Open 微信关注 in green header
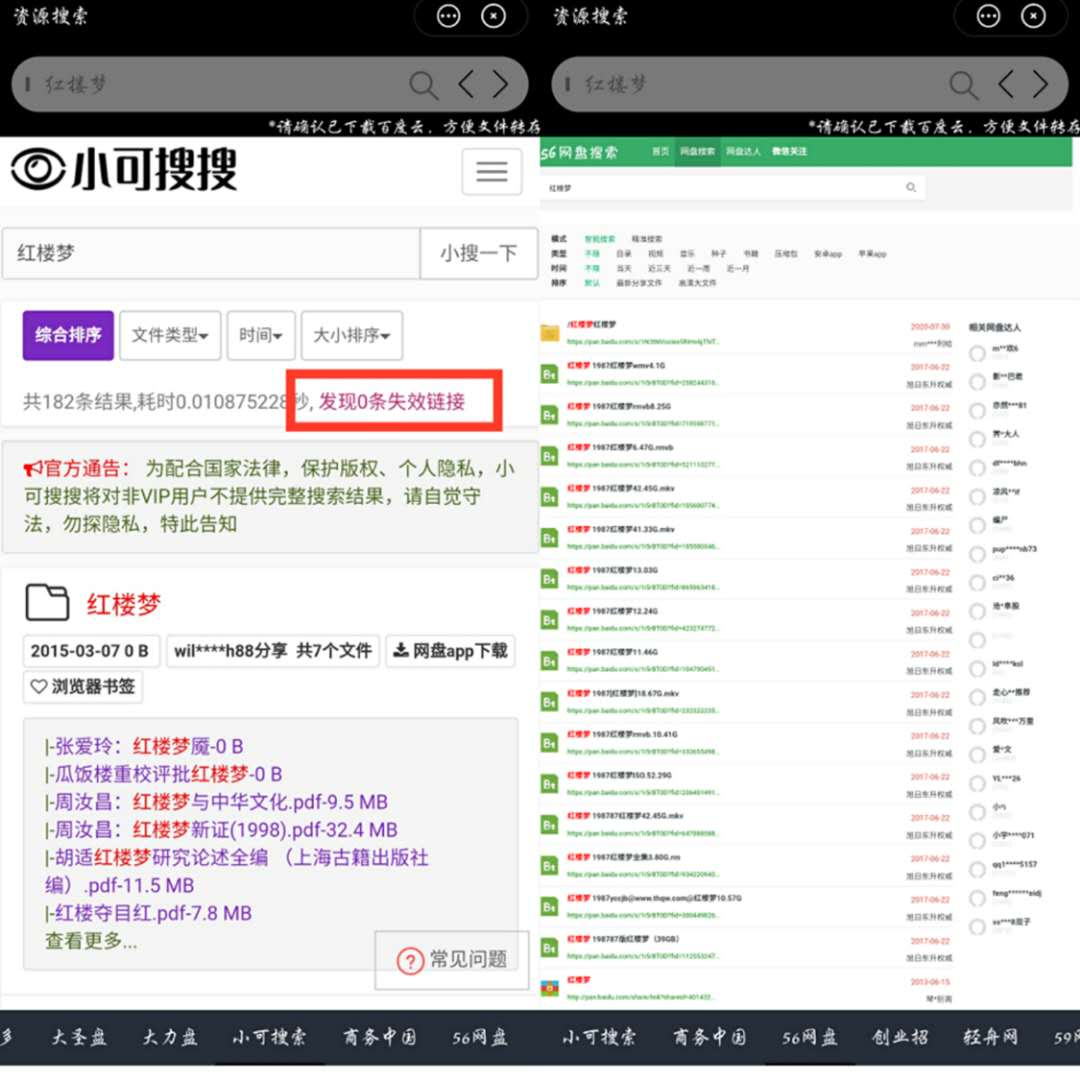1080x1080 pixels. tap(789, 151)
